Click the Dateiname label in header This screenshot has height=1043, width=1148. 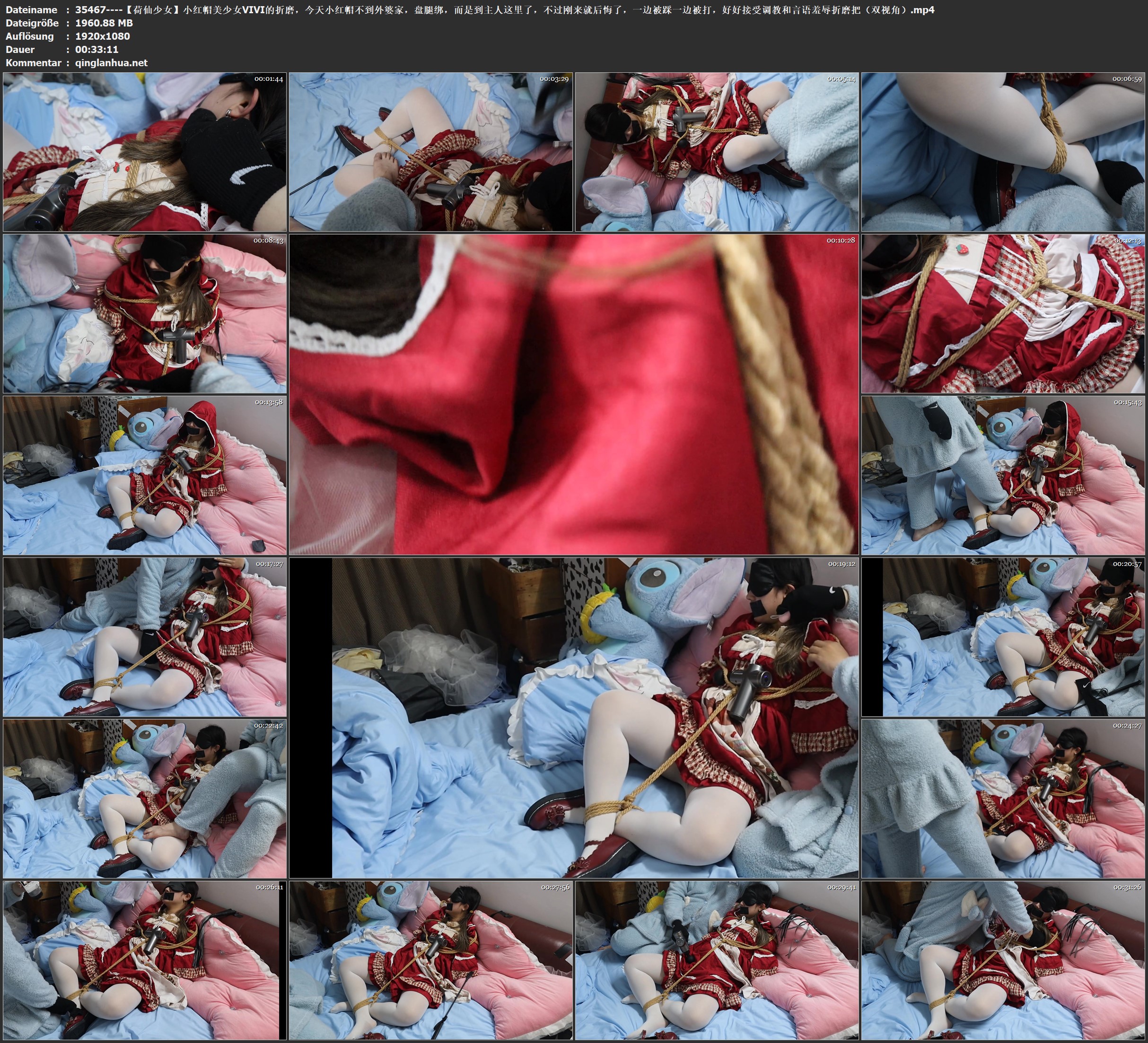tap(31, 9)
